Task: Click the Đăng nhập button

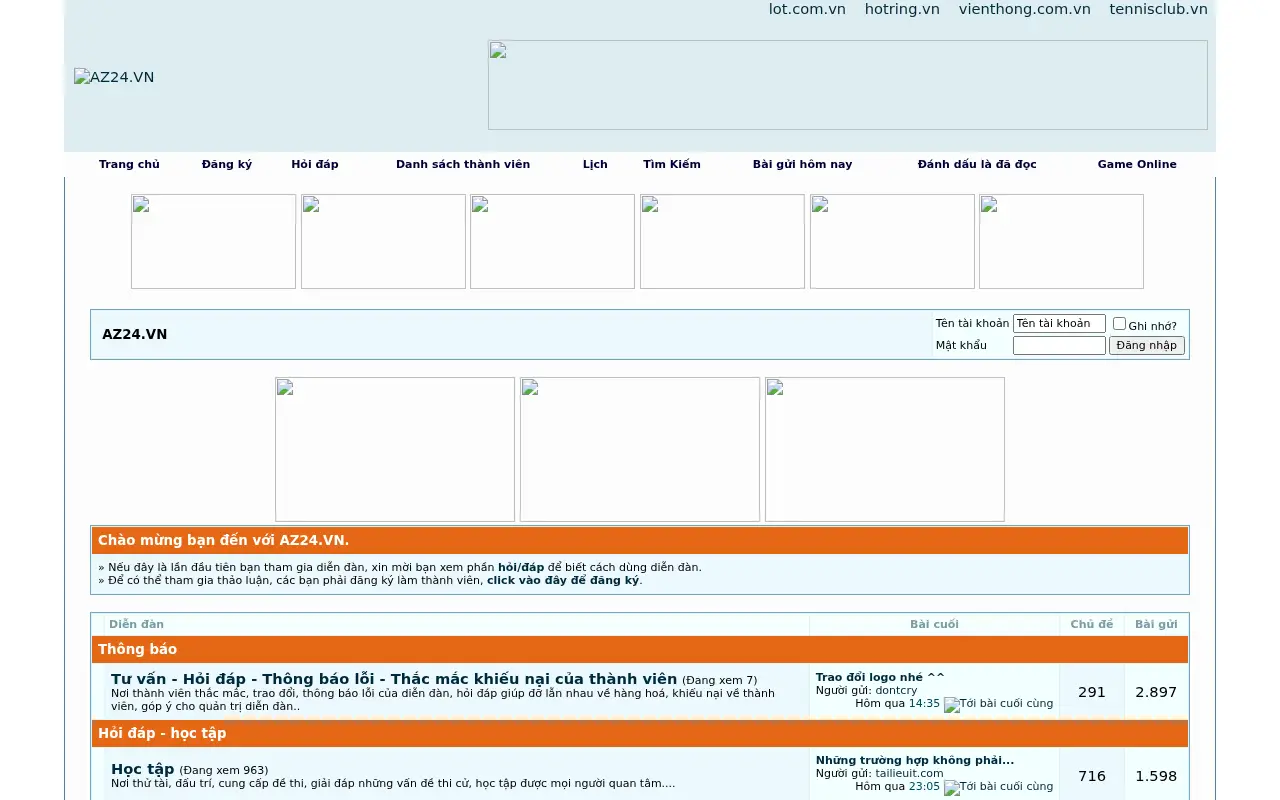Action: 1147,345
